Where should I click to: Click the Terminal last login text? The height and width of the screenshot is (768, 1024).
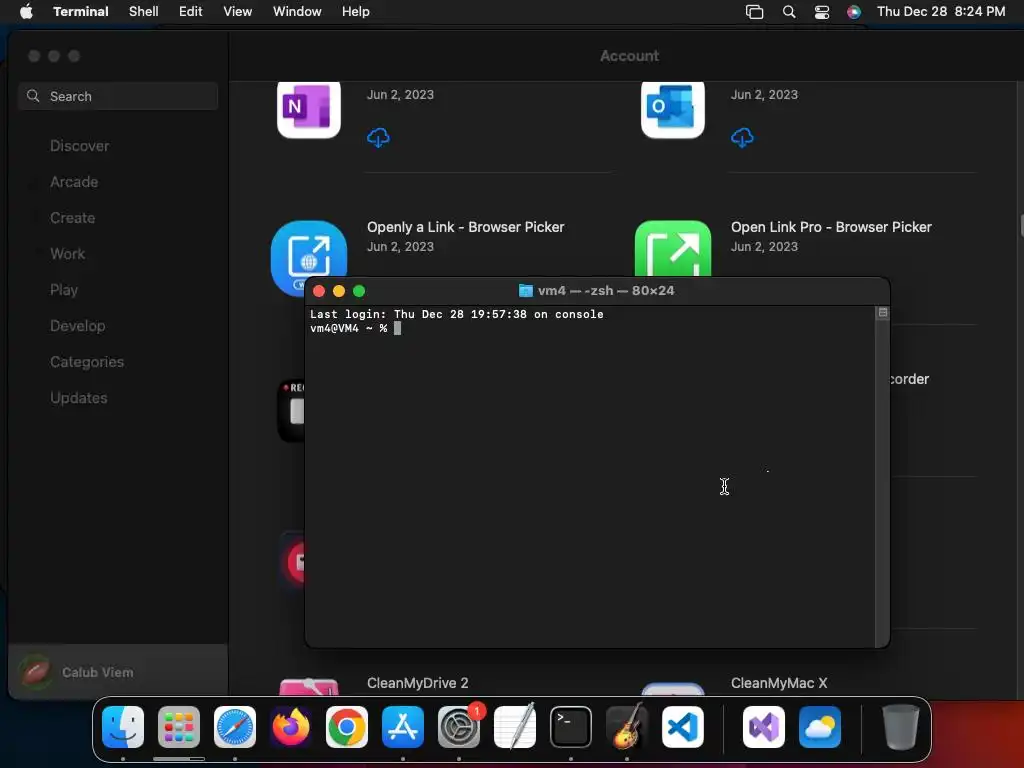(456, 314)
